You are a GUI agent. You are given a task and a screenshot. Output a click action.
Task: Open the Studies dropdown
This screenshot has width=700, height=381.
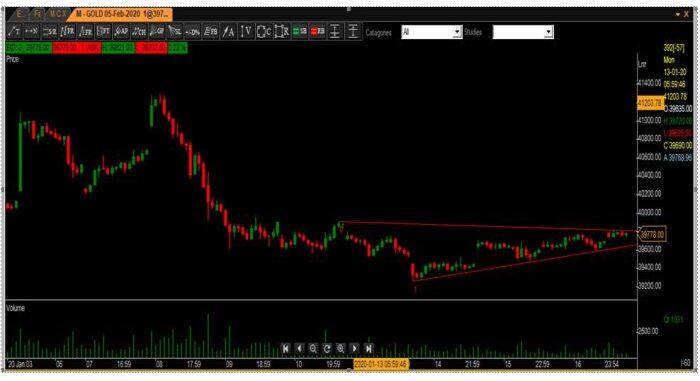click(523, 32)
